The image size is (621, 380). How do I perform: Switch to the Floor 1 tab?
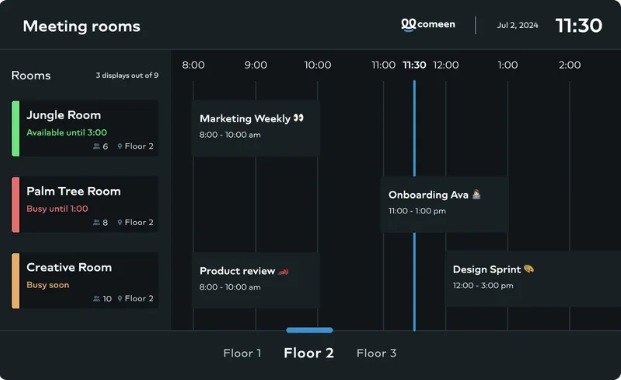click(x=242, y=353)
